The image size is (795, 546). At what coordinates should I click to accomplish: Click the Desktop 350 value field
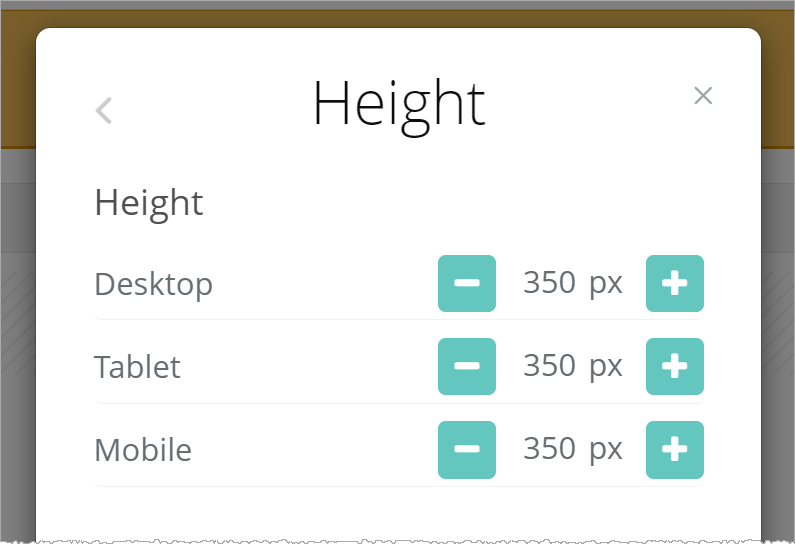(549, 284)
